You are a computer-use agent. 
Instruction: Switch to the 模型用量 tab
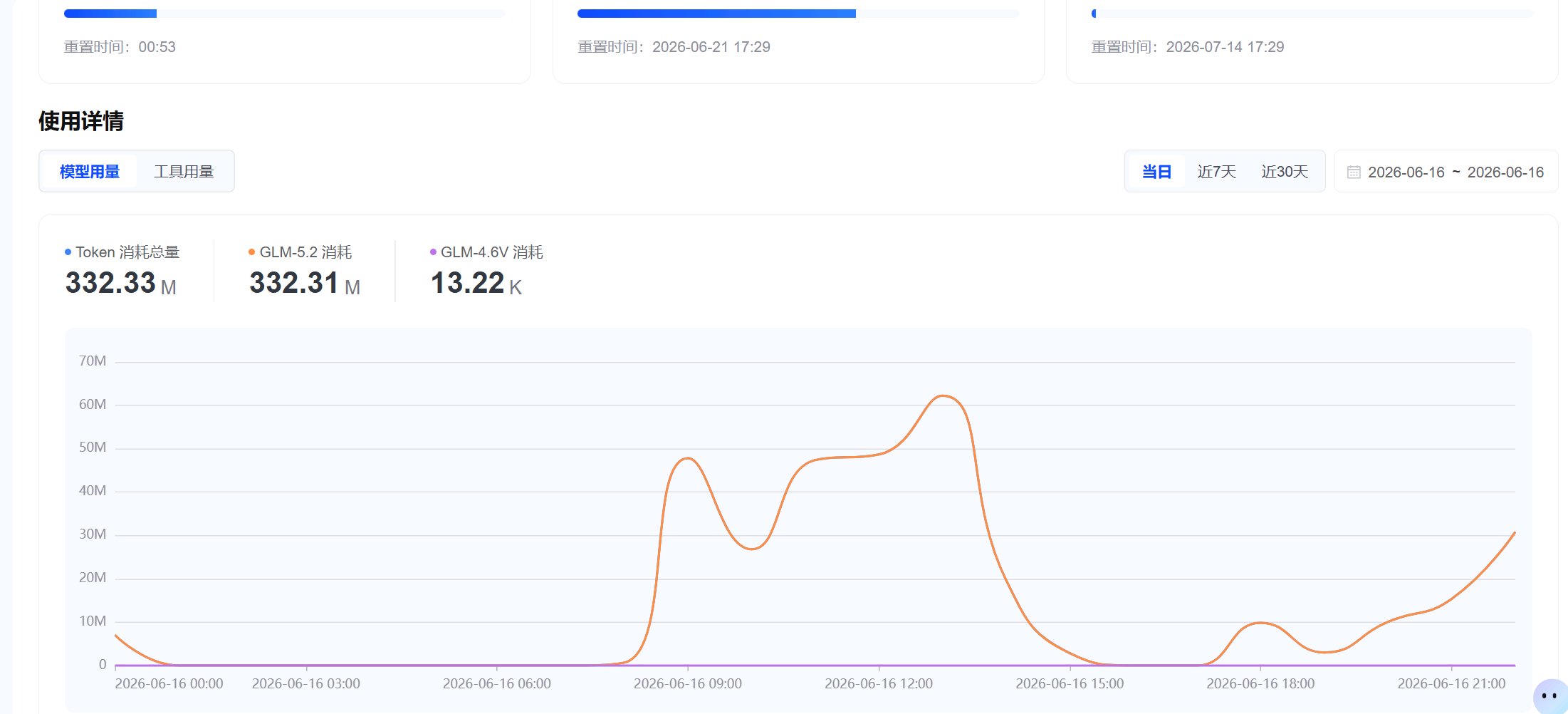click(90, 172)
